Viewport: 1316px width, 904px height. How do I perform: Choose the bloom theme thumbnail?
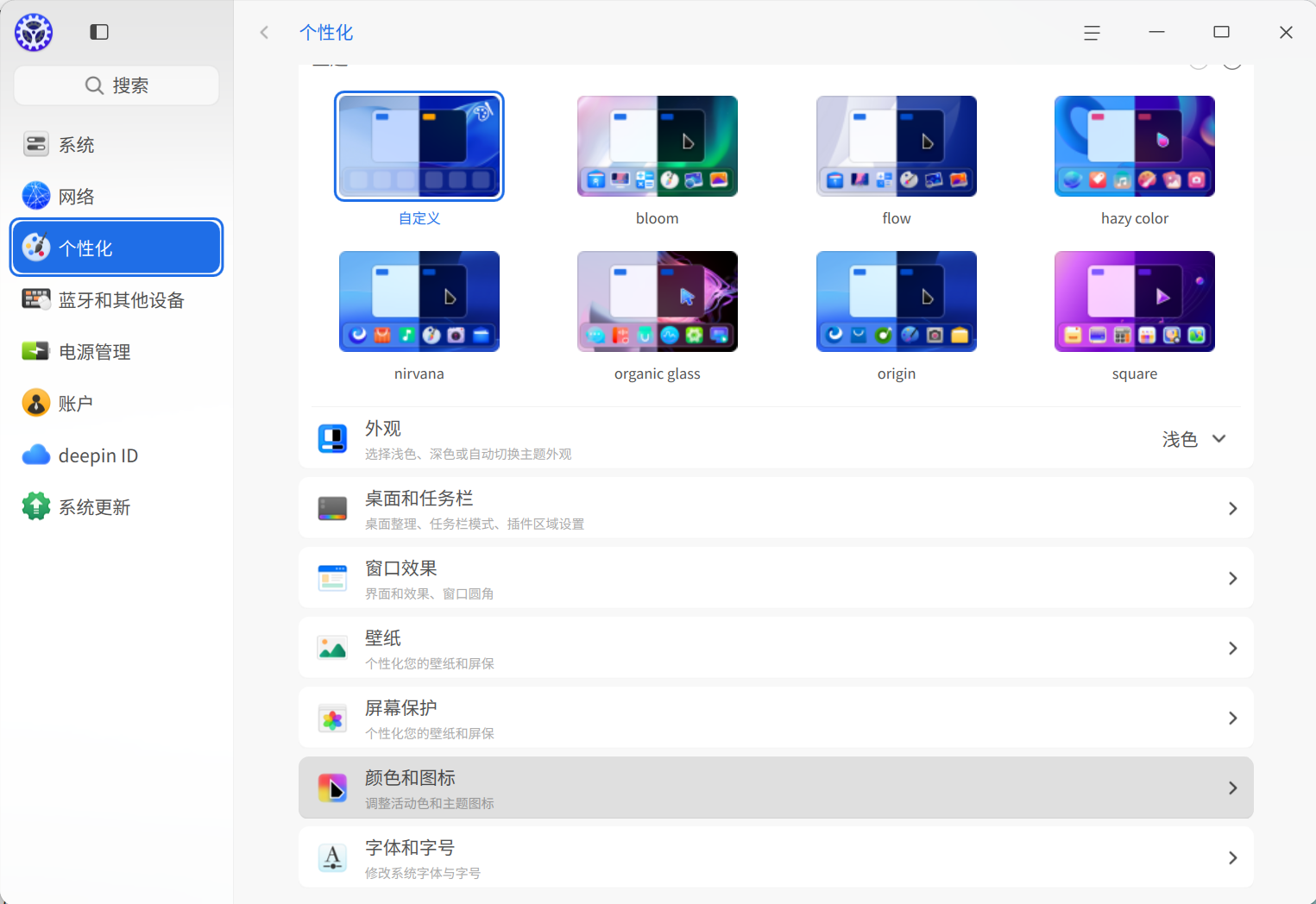coord(658,146)
